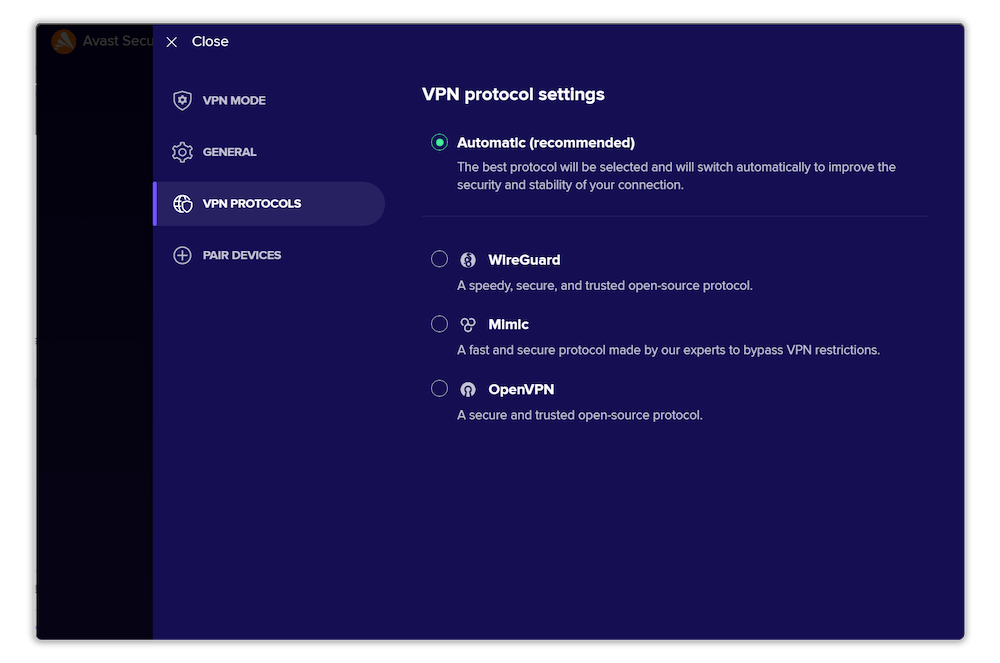The width and height of the screenshot is (1000, 663).
Task: Click the Mimic protocol icon
Action: coord(468,324)
